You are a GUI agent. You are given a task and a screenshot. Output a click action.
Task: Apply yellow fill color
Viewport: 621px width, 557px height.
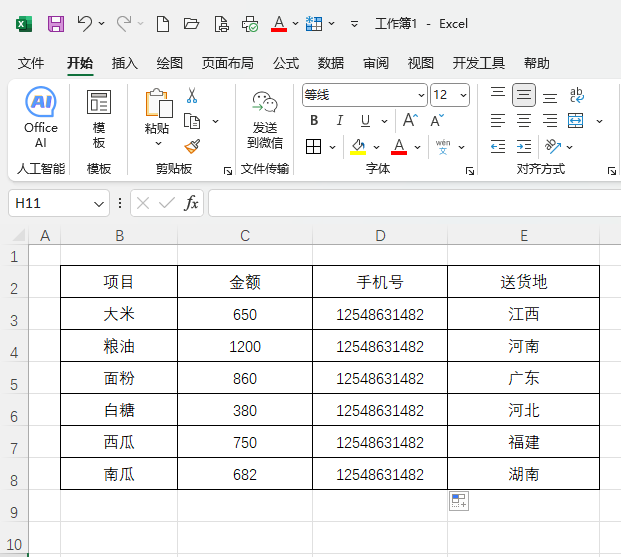pyautogui.click(x=358, y=147)
